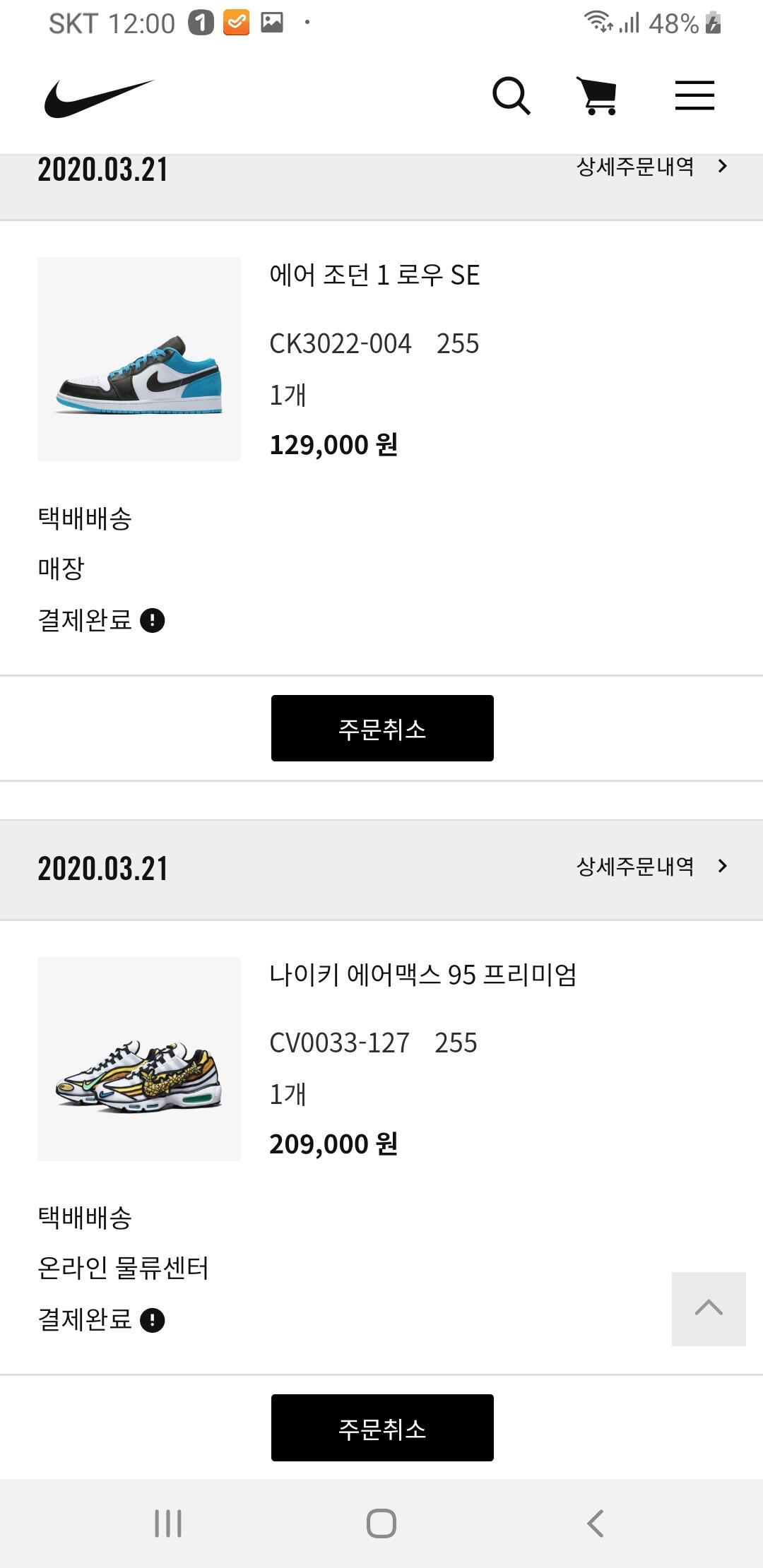The height and width of the screenshot is (1568, 763).
Task: Tap info icon beside second 결제완료
Action: tap(153, 1320)
